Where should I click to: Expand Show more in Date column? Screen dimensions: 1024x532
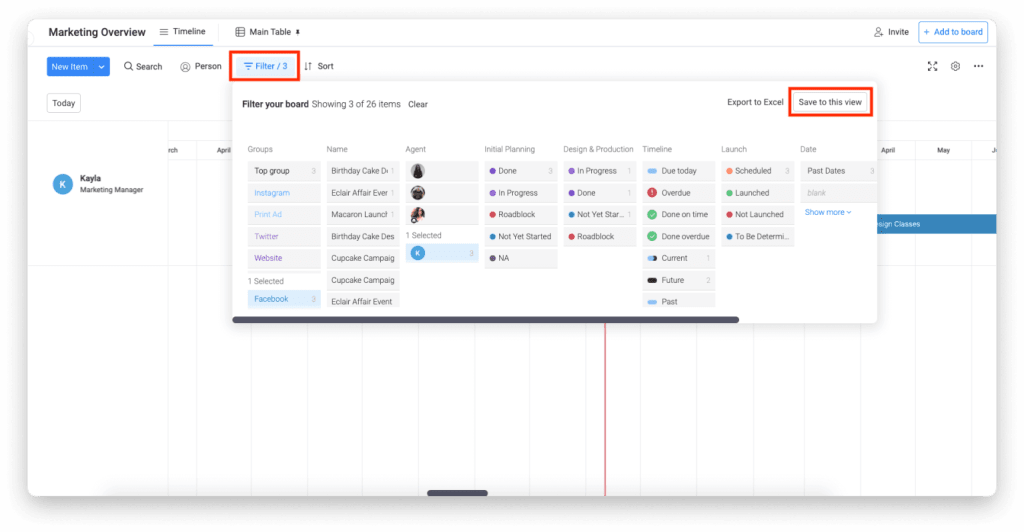(827, 212)
